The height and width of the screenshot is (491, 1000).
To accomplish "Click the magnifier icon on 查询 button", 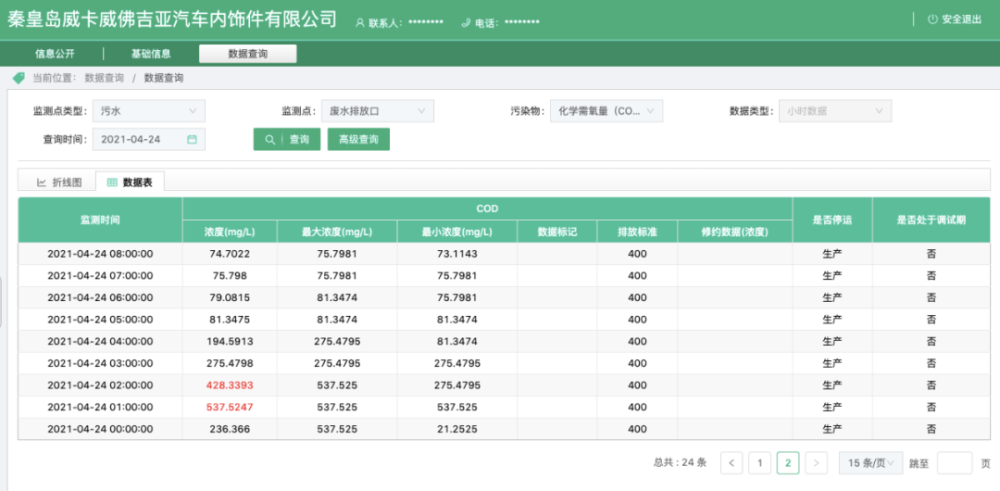I will coord(270,140).
